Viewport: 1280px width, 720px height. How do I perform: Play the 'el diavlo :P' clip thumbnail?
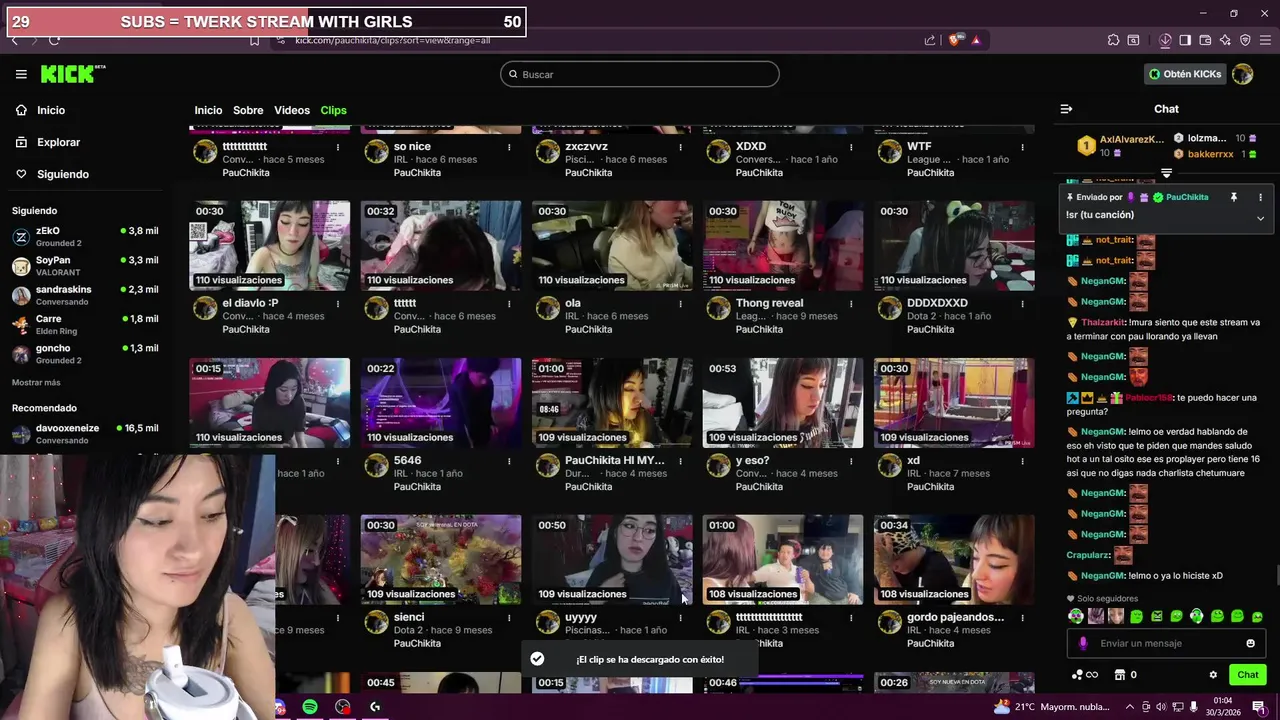coord(270,246)
